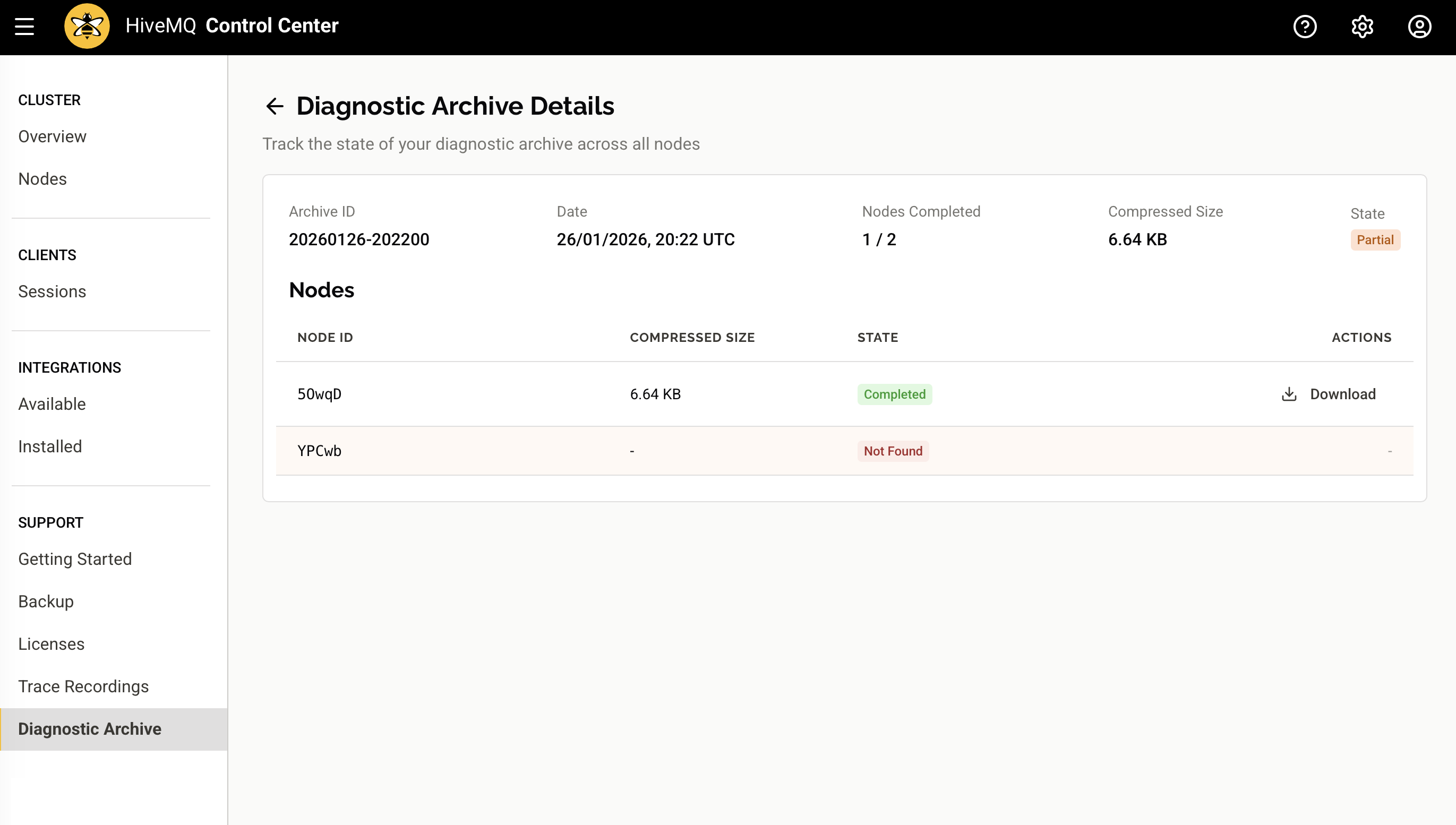This screenshot has width=1456, height=825.
Task: Click the Download link for node 50wqD
Action: 1343,394
